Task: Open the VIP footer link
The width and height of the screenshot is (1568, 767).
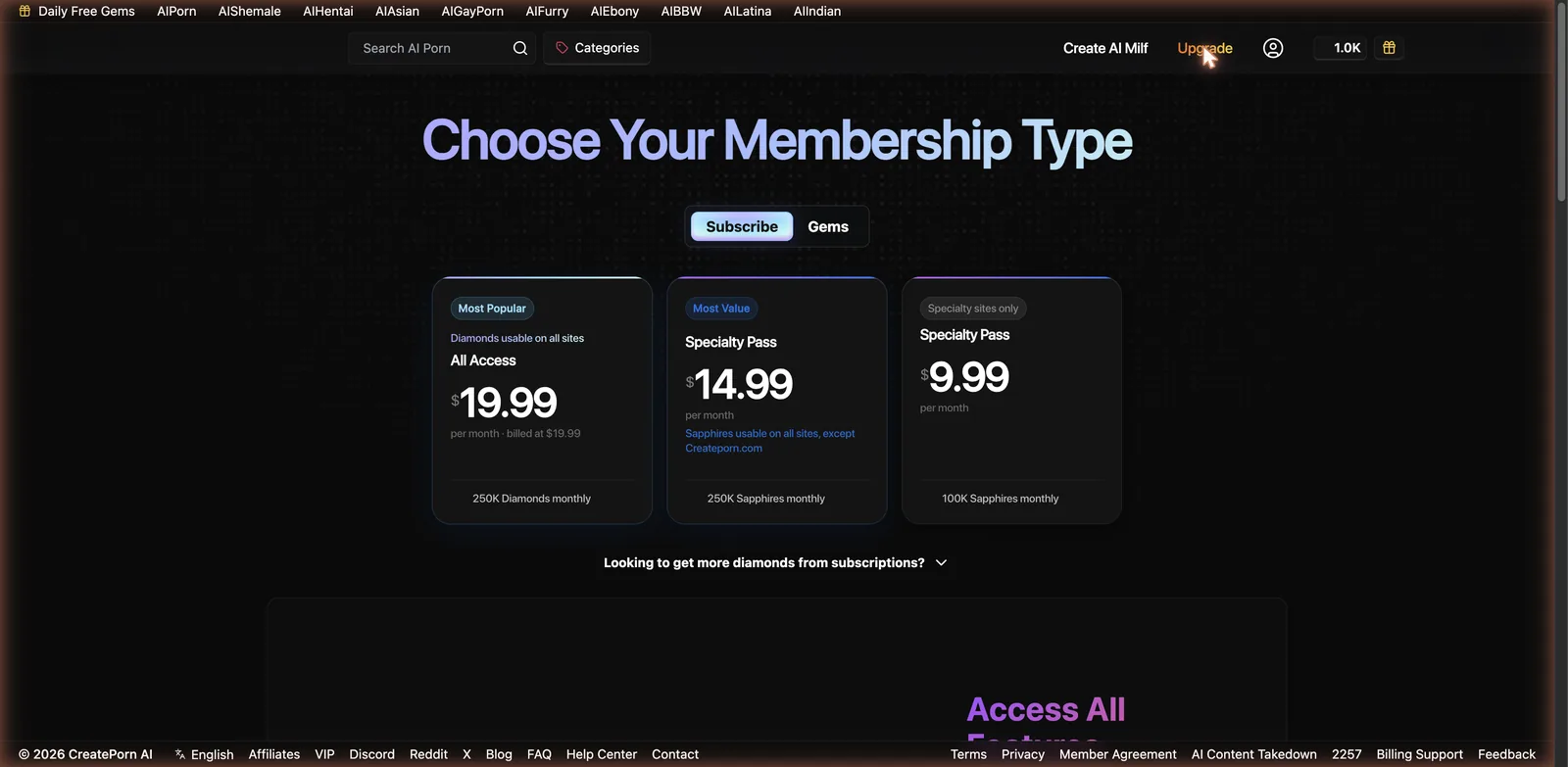Action: click(324, 754)
